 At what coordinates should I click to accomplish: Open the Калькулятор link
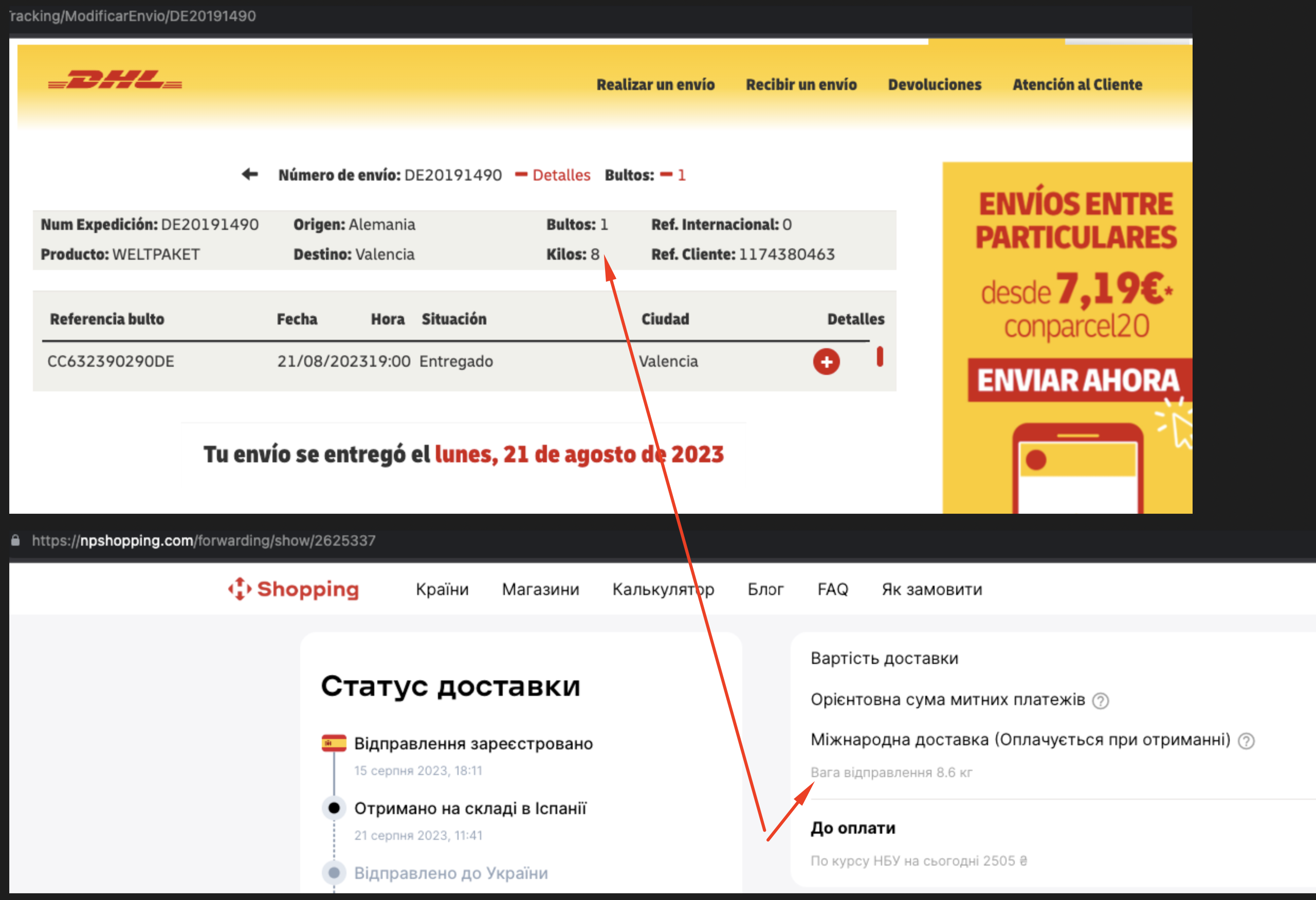663,589
